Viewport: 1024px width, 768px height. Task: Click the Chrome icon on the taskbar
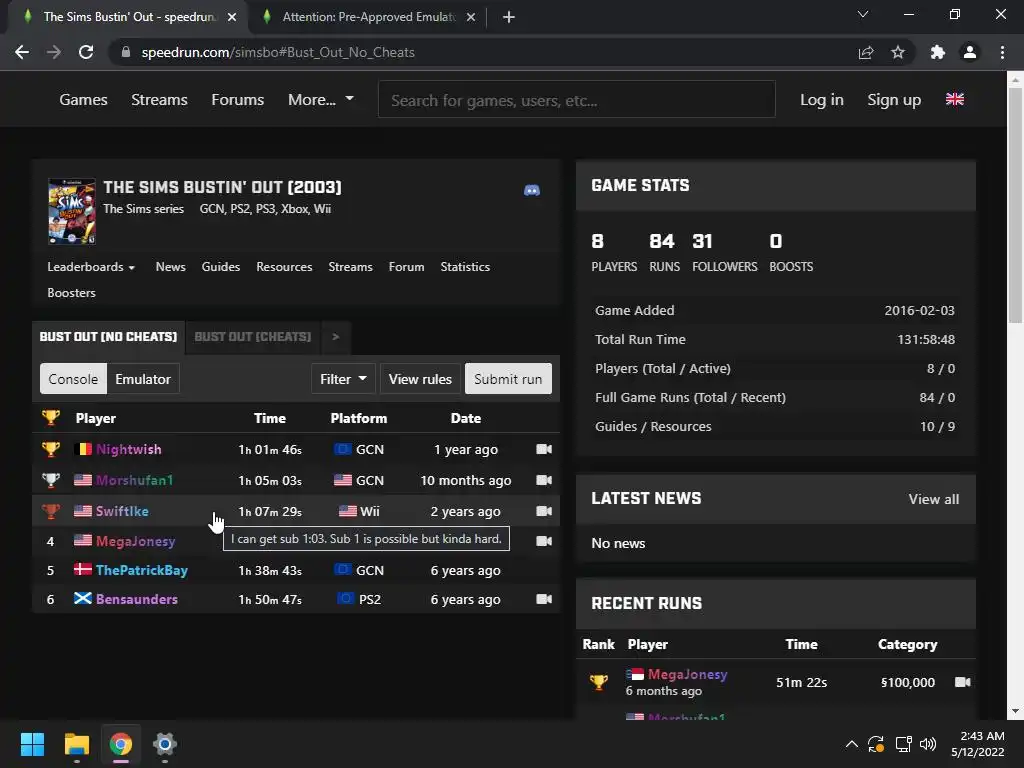(x=121, y=744)
